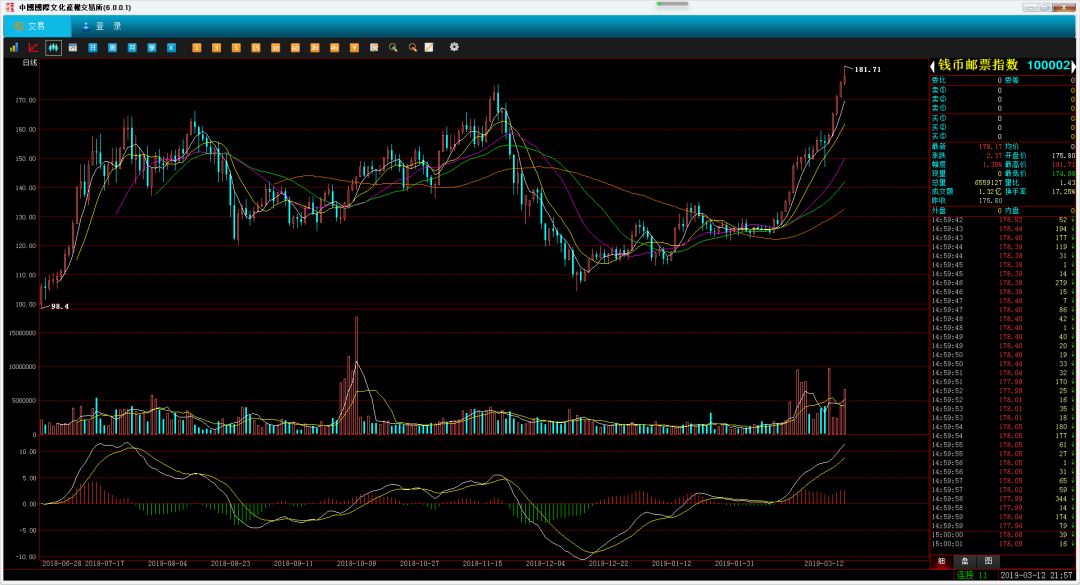Click the orange Y period button
The height and width of the screenshot is (585, 1080).
354,48
